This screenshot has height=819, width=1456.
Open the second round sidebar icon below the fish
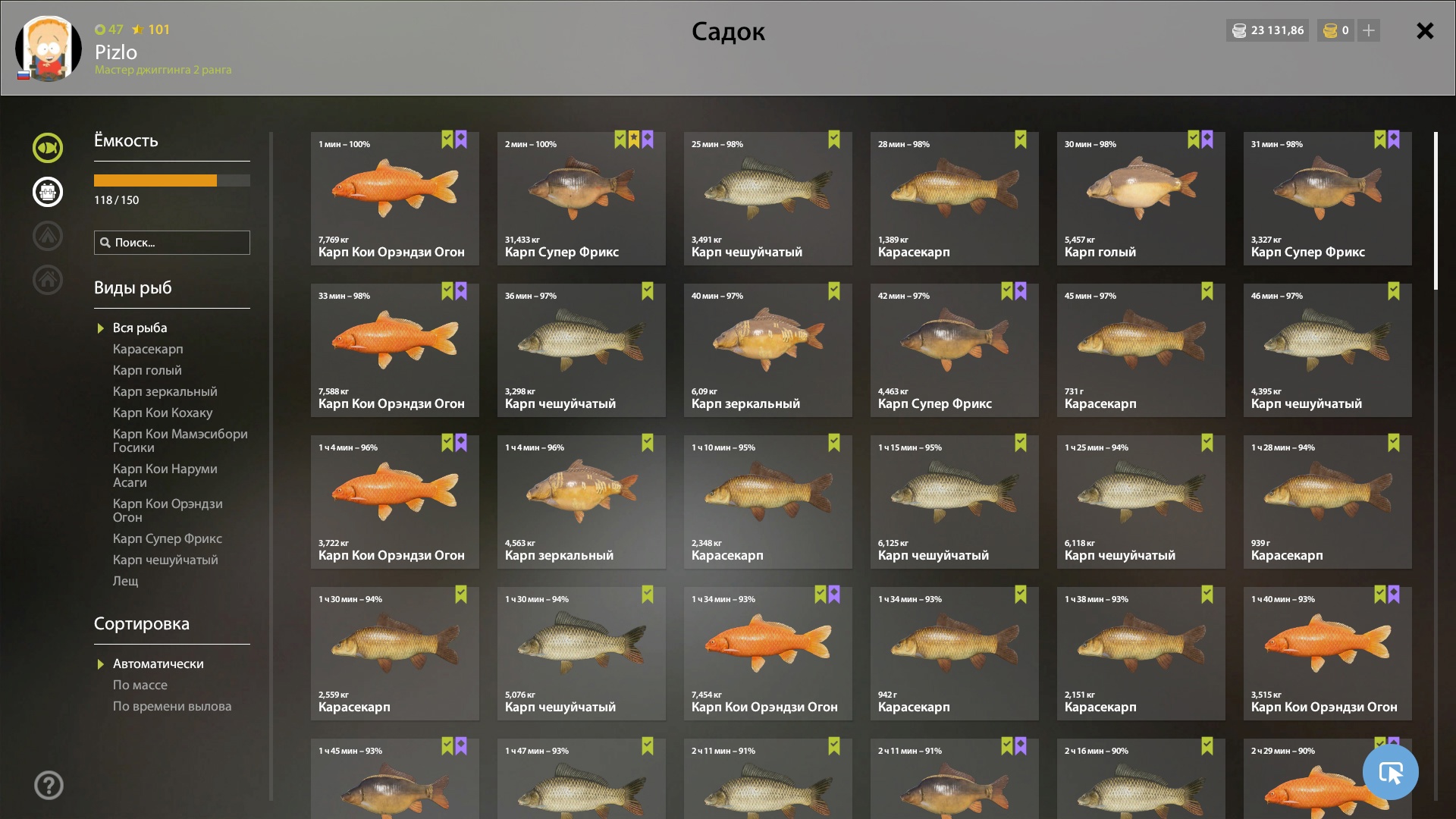point(47,192)
